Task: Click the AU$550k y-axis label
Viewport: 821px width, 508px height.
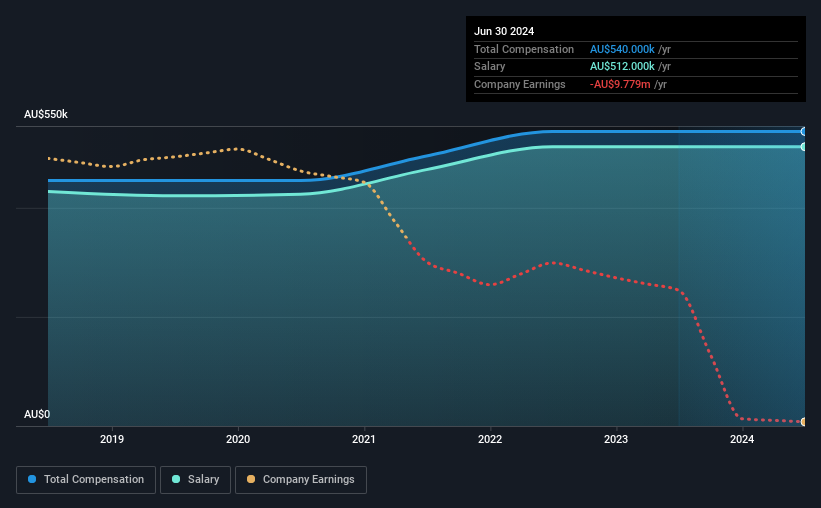Action: tap(46, 114)
